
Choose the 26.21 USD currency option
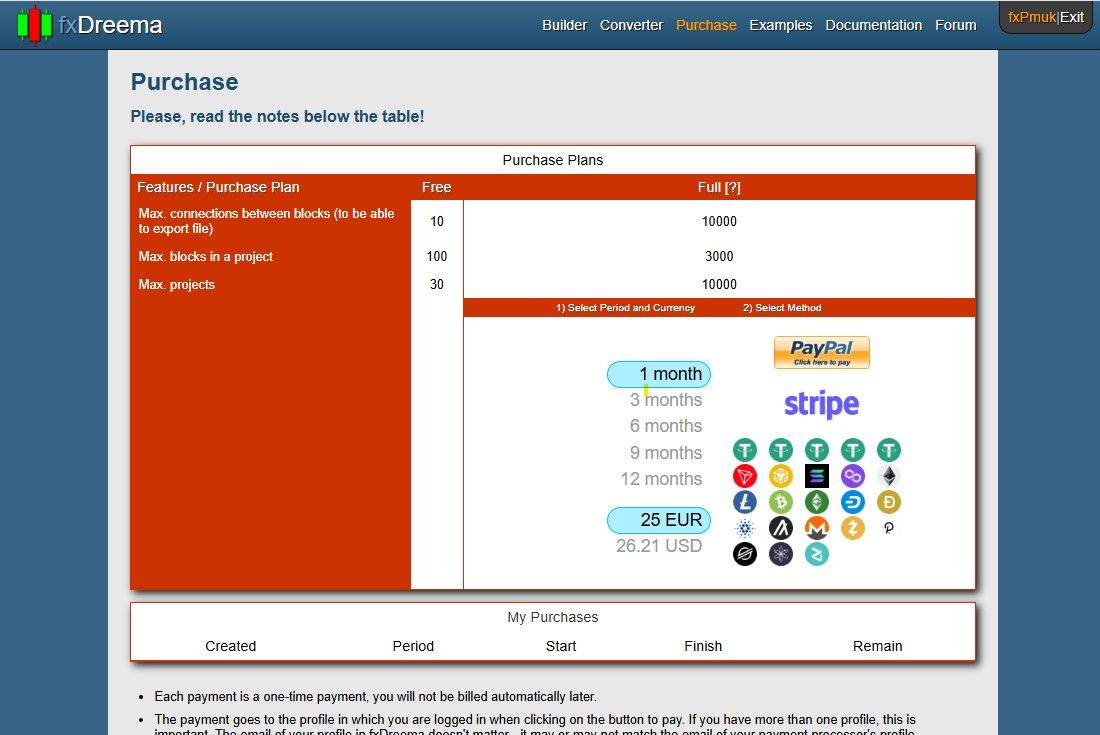659,546
